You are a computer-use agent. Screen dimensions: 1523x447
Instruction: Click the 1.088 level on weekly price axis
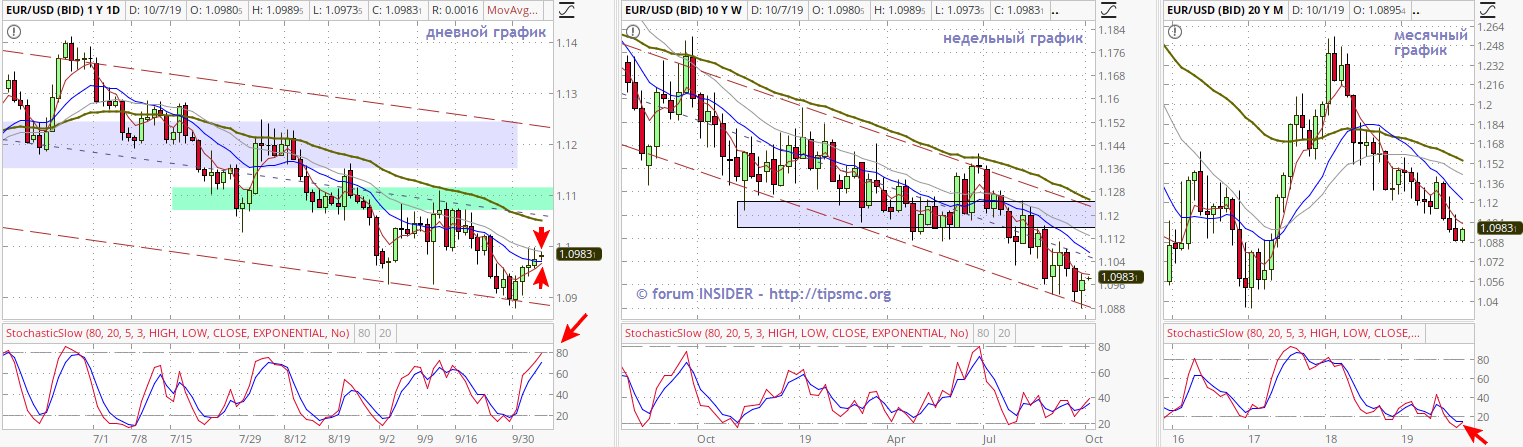pos(1112,308)
